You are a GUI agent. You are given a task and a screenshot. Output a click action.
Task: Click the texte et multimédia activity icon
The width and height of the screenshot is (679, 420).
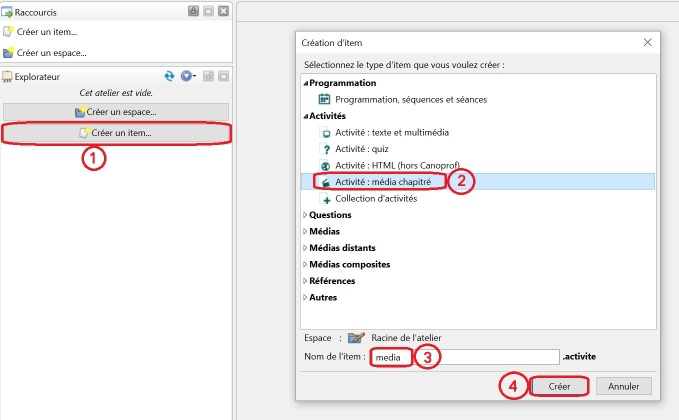pyautogui.click(x=324, y=132)
